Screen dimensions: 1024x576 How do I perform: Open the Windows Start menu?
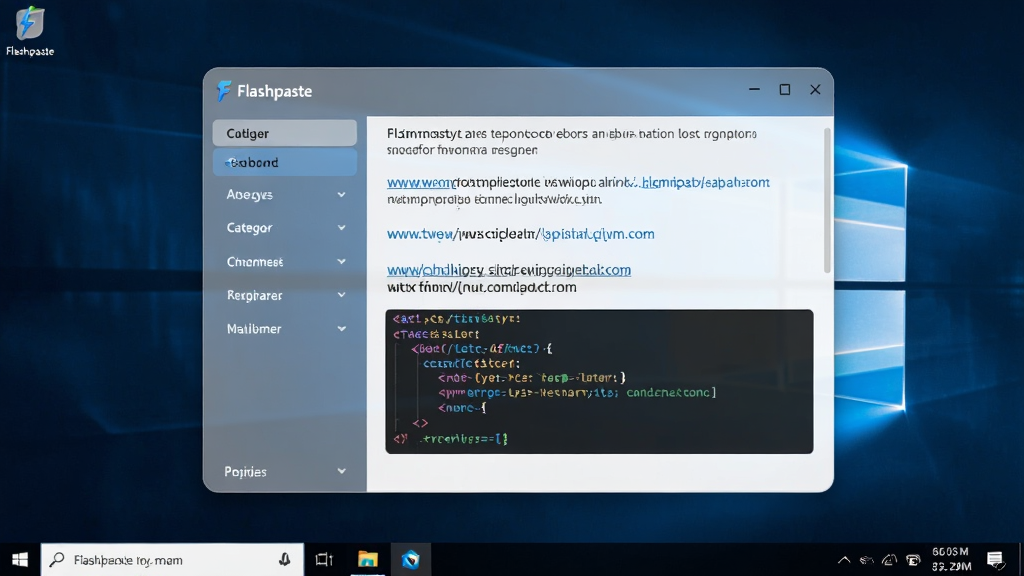pyautogui.click(x=20, y=560)
